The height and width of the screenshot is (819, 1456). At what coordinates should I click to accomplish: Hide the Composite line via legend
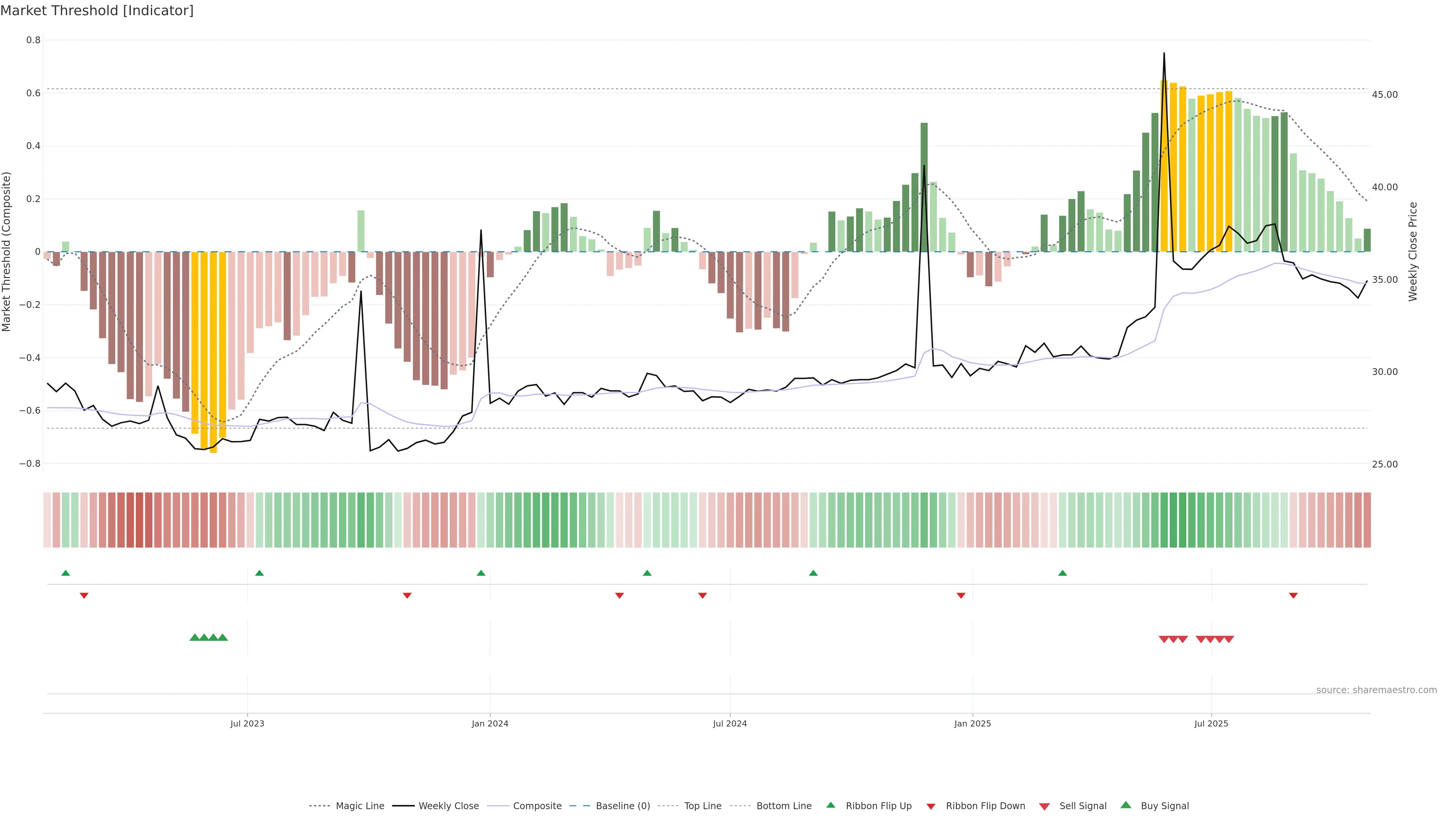pyautogui.click(x=537, y=806)
